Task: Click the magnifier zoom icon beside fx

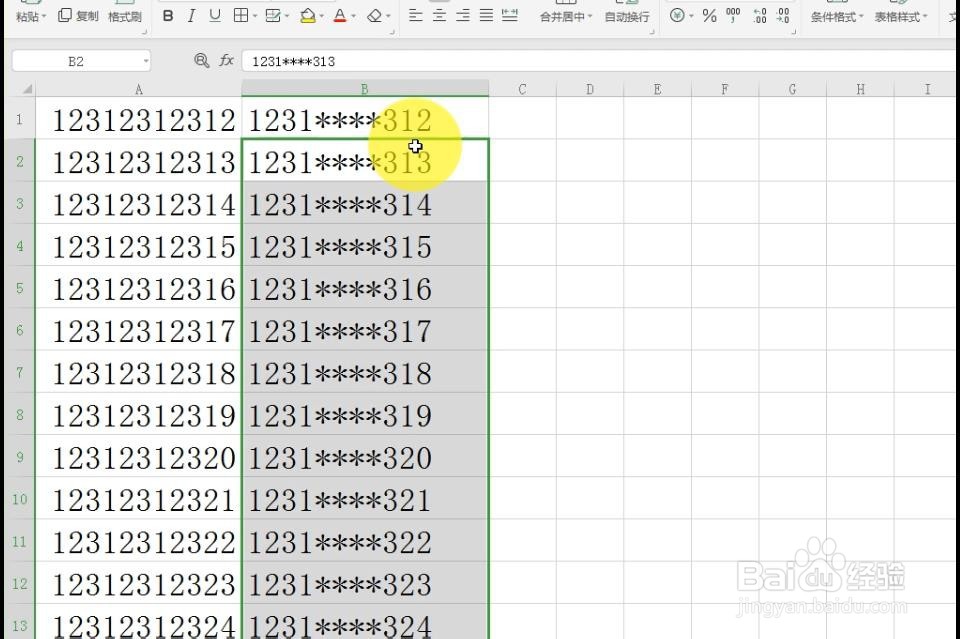Action: (x=201, y=60)
